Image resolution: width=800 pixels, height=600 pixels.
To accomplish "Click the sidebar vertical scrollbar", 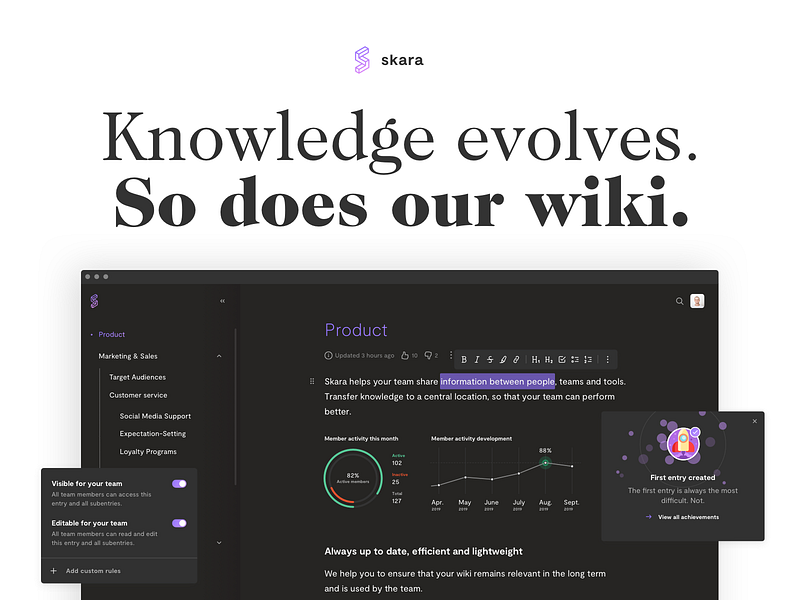I will [235, 407].
